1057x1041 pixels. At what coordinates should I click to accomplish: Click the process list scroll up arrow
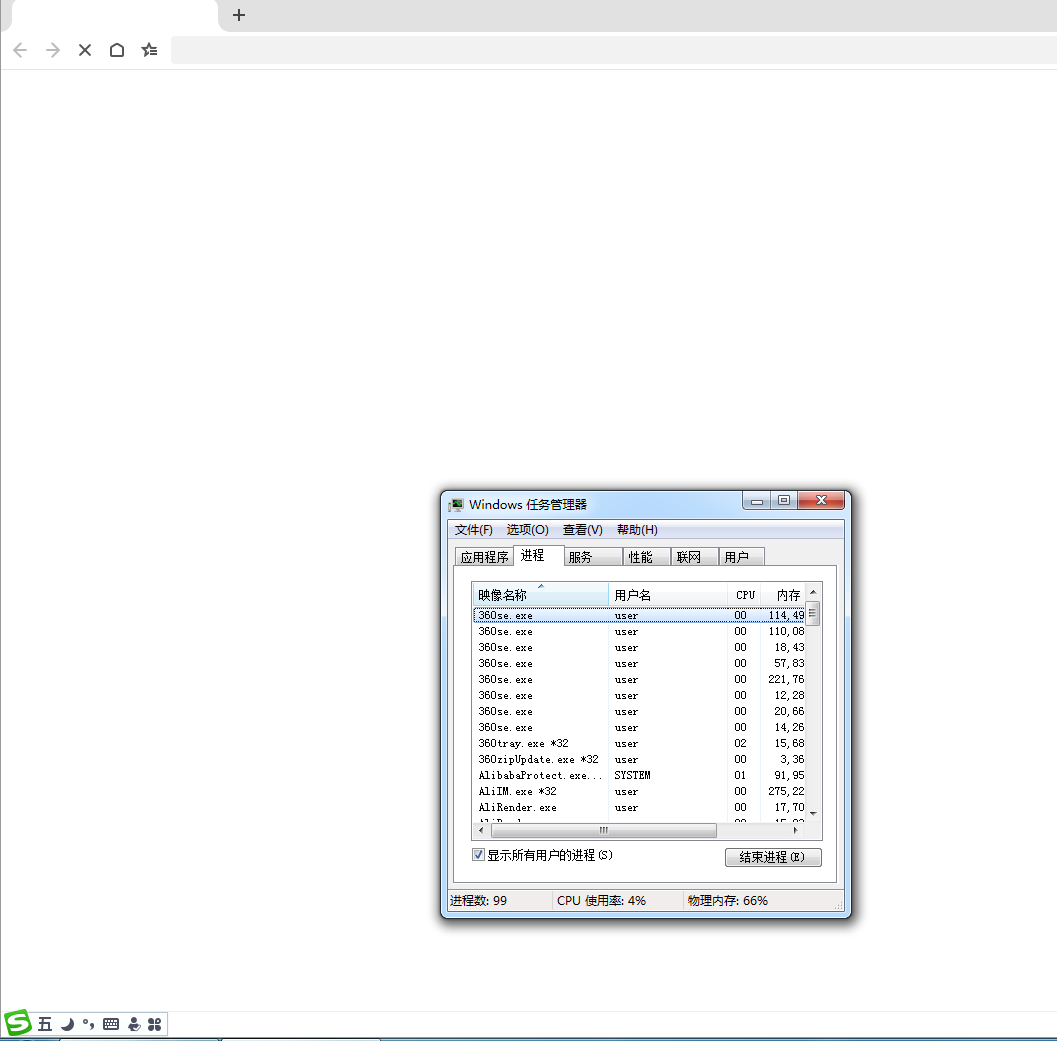813,591
